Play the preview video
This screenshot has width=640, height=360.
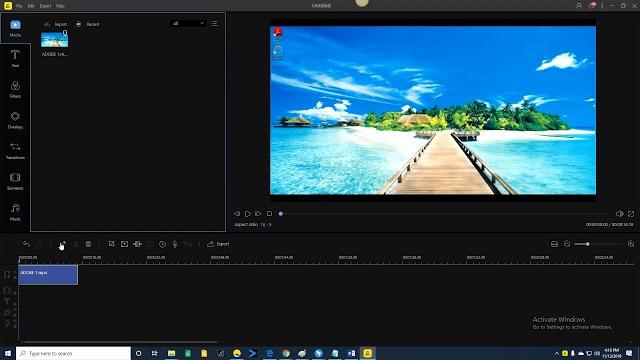[248, 213]
